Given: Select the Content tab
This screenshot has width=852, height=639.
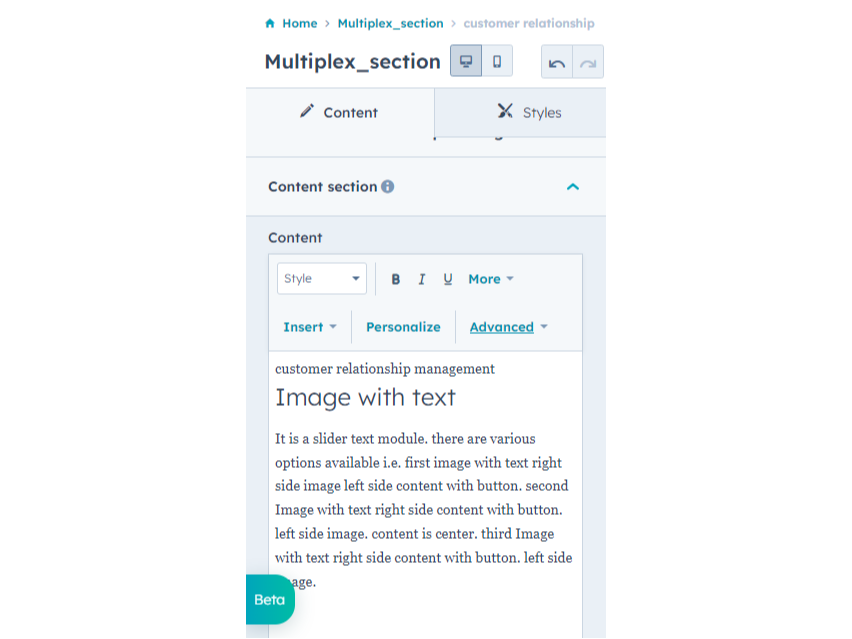Looking at the screenshot, I should [x=339, y=113].
